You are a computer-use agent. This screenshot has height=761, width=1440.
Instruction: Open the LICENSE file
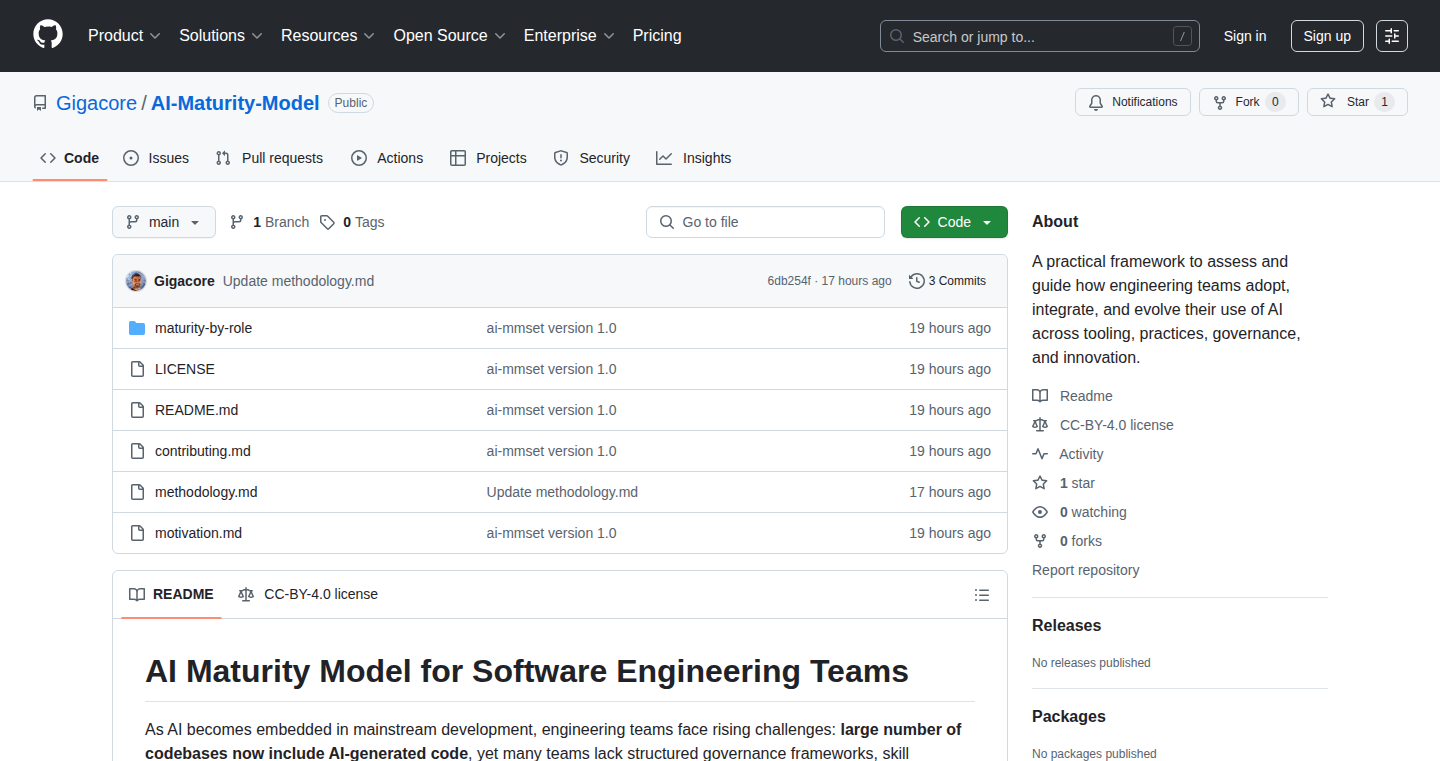tap(185, 369)
